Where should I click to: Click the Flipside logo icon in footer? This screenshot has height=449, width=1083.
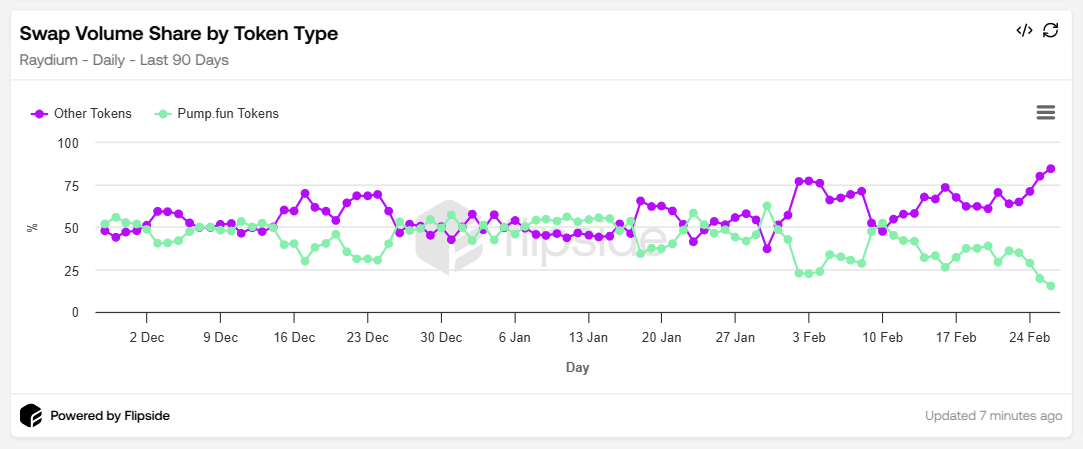tap(31, 415)
